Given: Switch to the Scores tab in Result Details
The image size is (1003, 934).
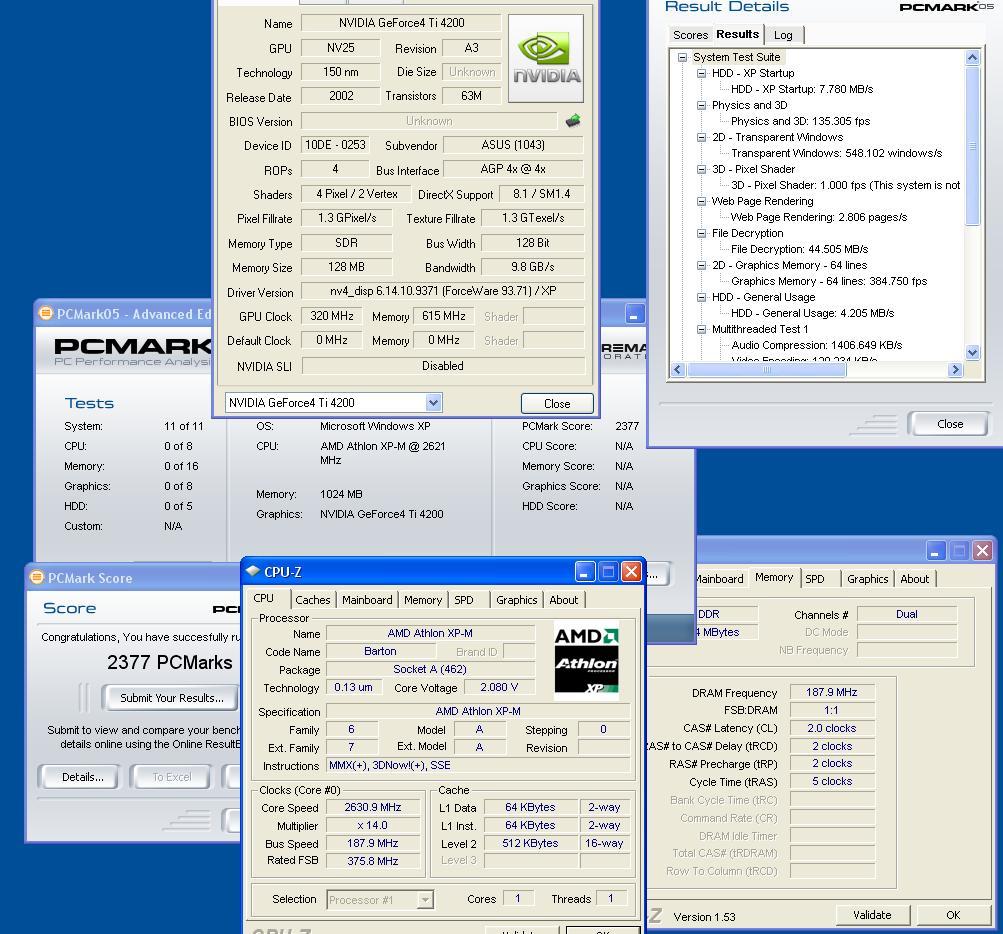Looking at the screenshot, I should (x=690, y=35).
